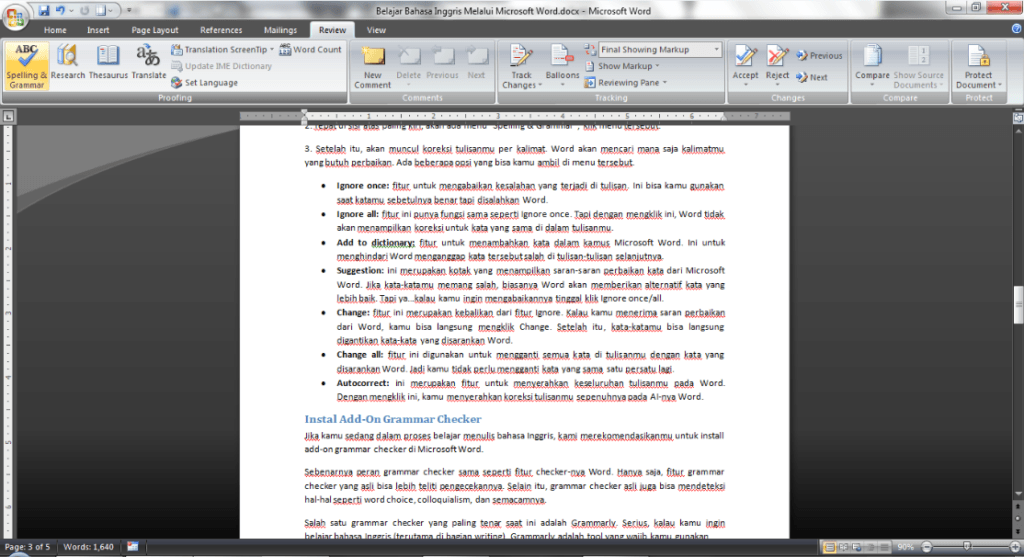
Task: Open Microsoft Word Help icon
Action: click(1016, 29)
